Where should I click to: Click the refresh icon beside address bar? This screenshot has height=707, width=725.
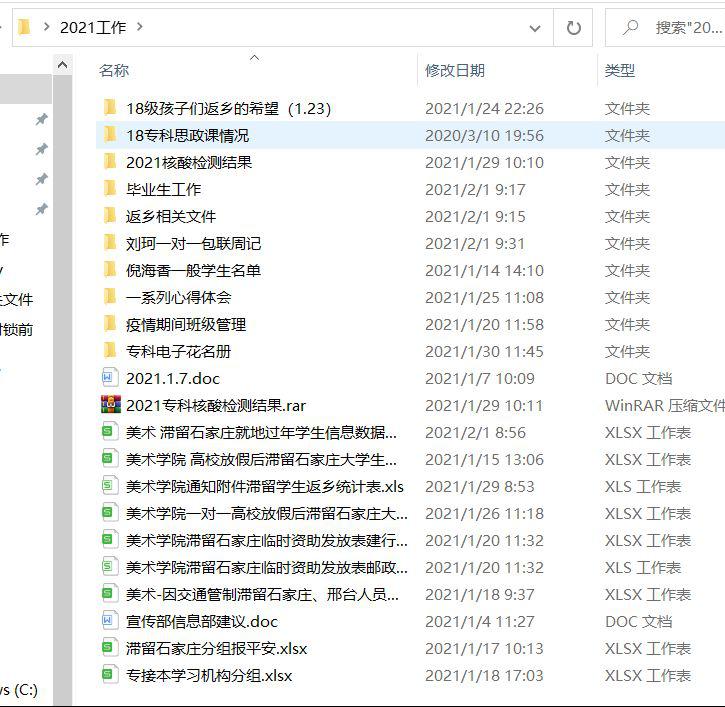[x=573, y=28]
